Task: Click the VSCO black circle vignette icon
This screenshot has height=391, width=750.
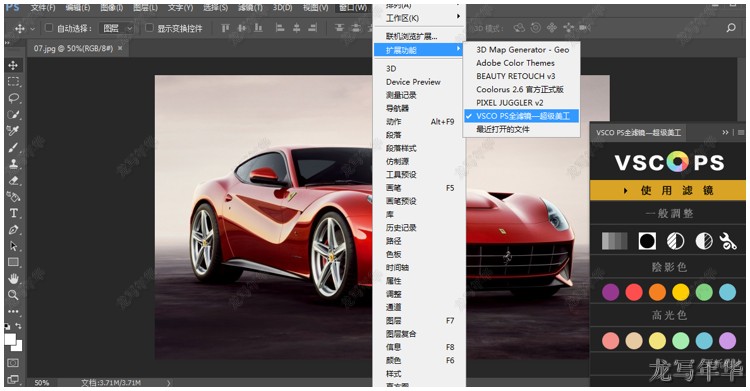Action: (x=647, y=241)
